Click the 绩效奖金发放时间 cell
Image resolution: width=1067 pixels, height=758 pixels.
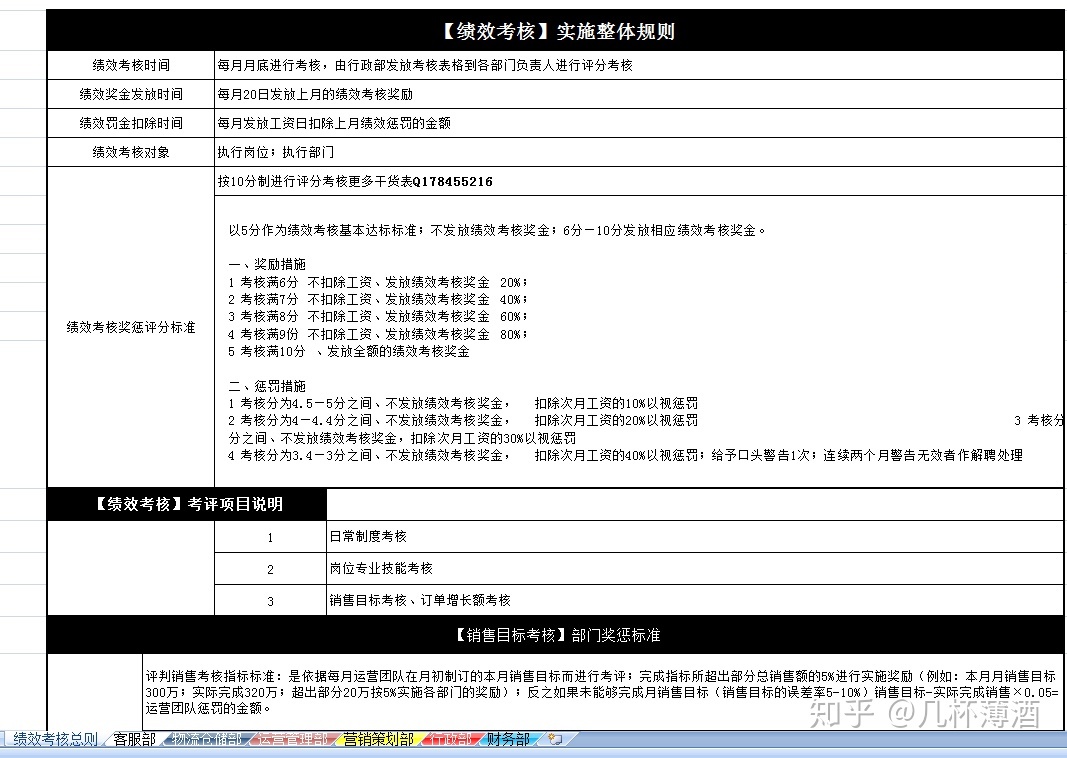pyautogui.click(x=129, y=95)
